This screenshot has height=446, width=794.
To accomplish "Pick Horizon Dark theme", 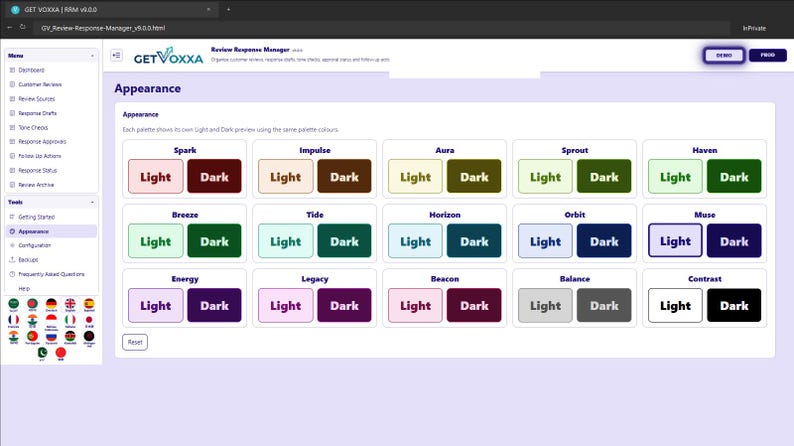I will click(474, 240).
